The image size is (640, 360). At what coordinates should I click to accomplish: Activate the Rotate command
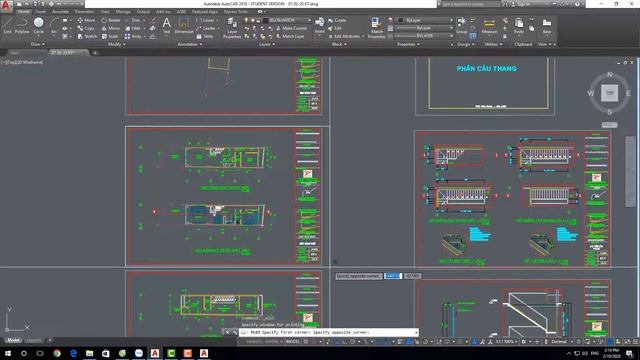point(111,20)
